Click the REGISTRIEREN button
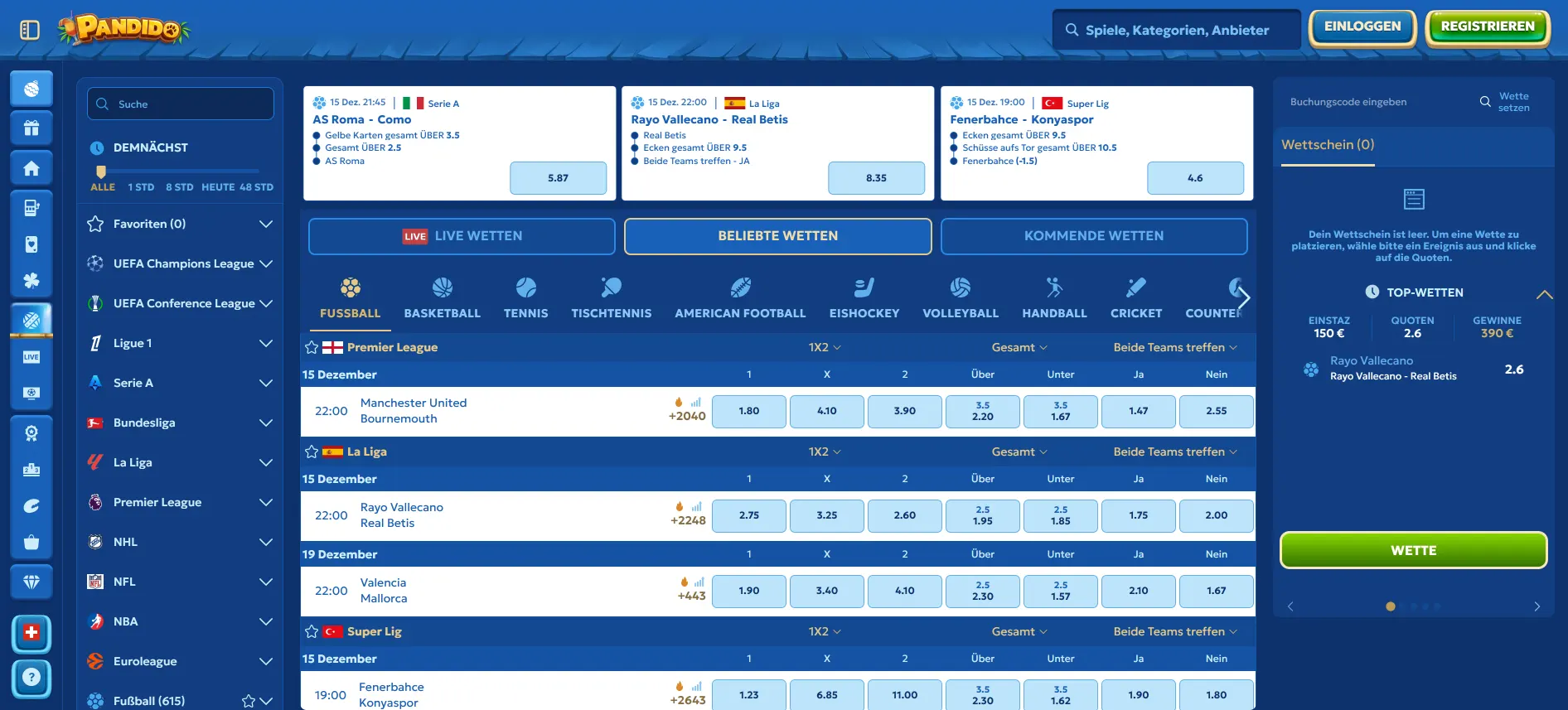This screenshot has height=710, width=1568. coord(1487,27)
